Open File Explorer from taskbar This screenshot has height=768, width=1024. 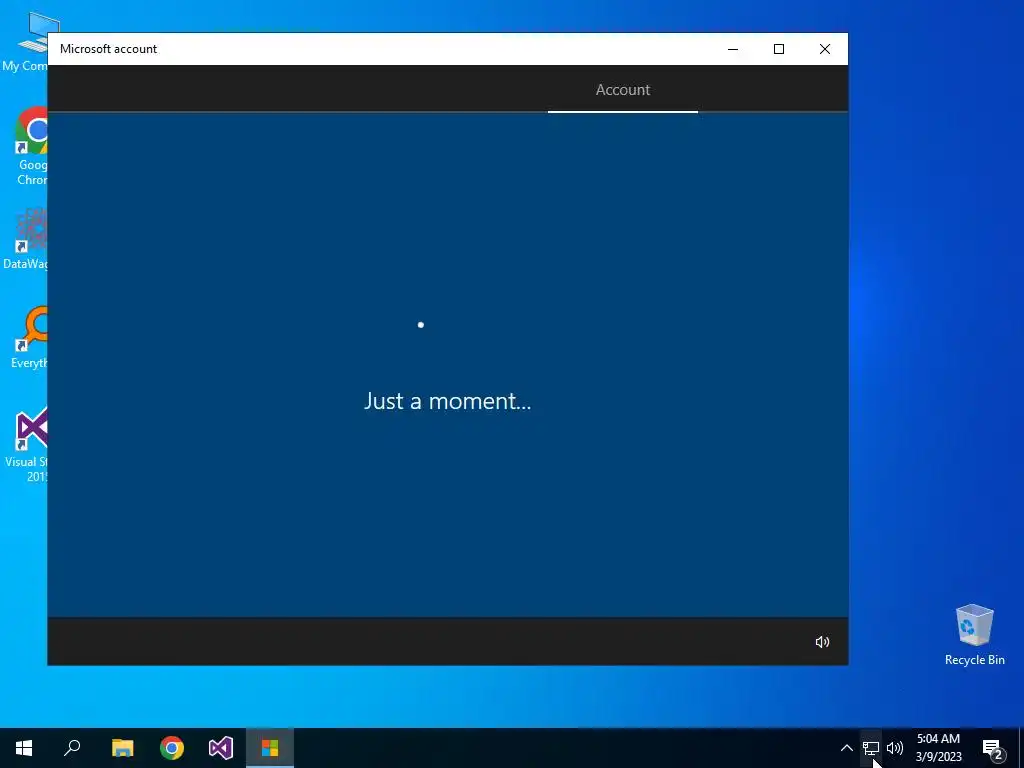coord(122,748)
